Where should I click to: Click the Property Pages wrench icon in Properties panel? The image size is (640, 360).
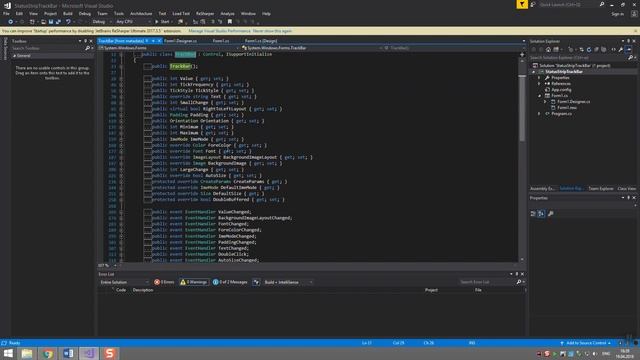tap(551, 213)
